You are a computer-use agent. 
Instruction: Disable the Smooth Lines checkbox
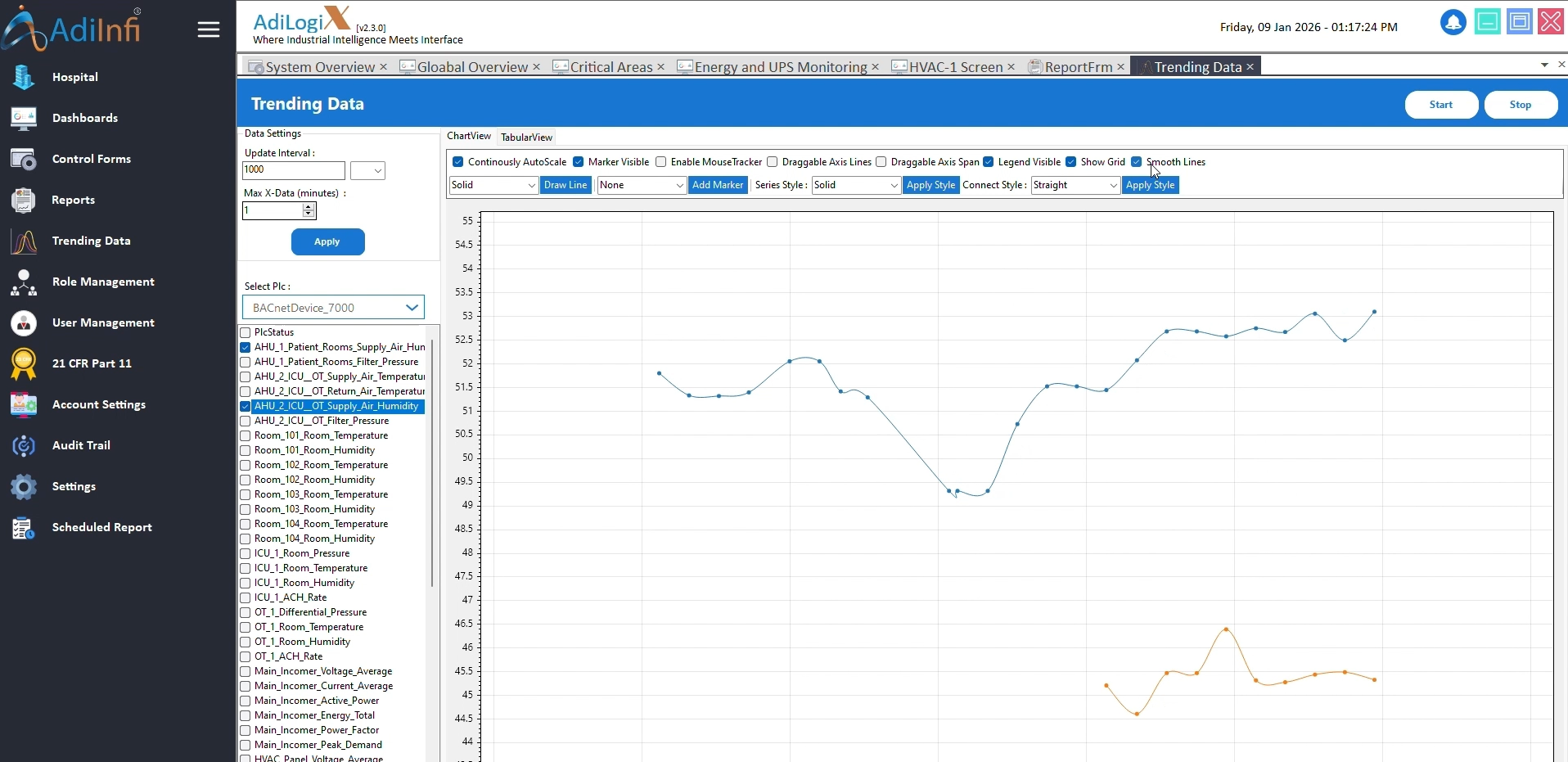click(1136, 162)
